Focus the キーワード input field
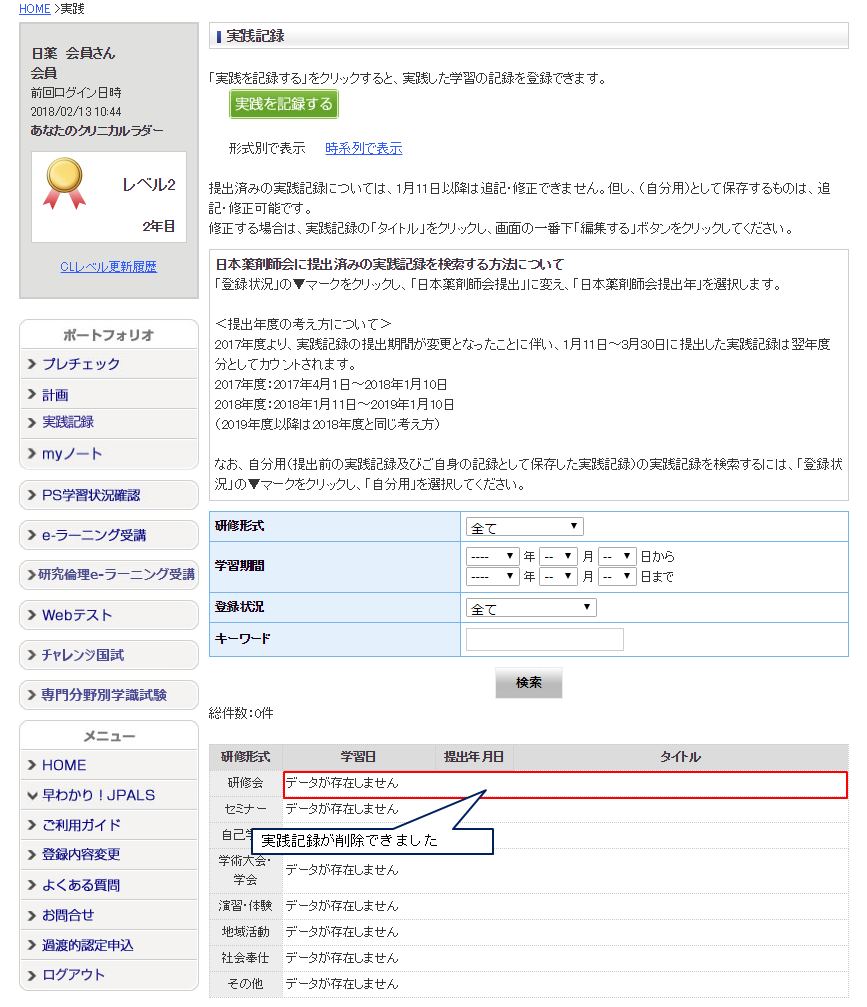Viewport: 867px width, 1007px height. pyautogui.click(x=545, y=640)
